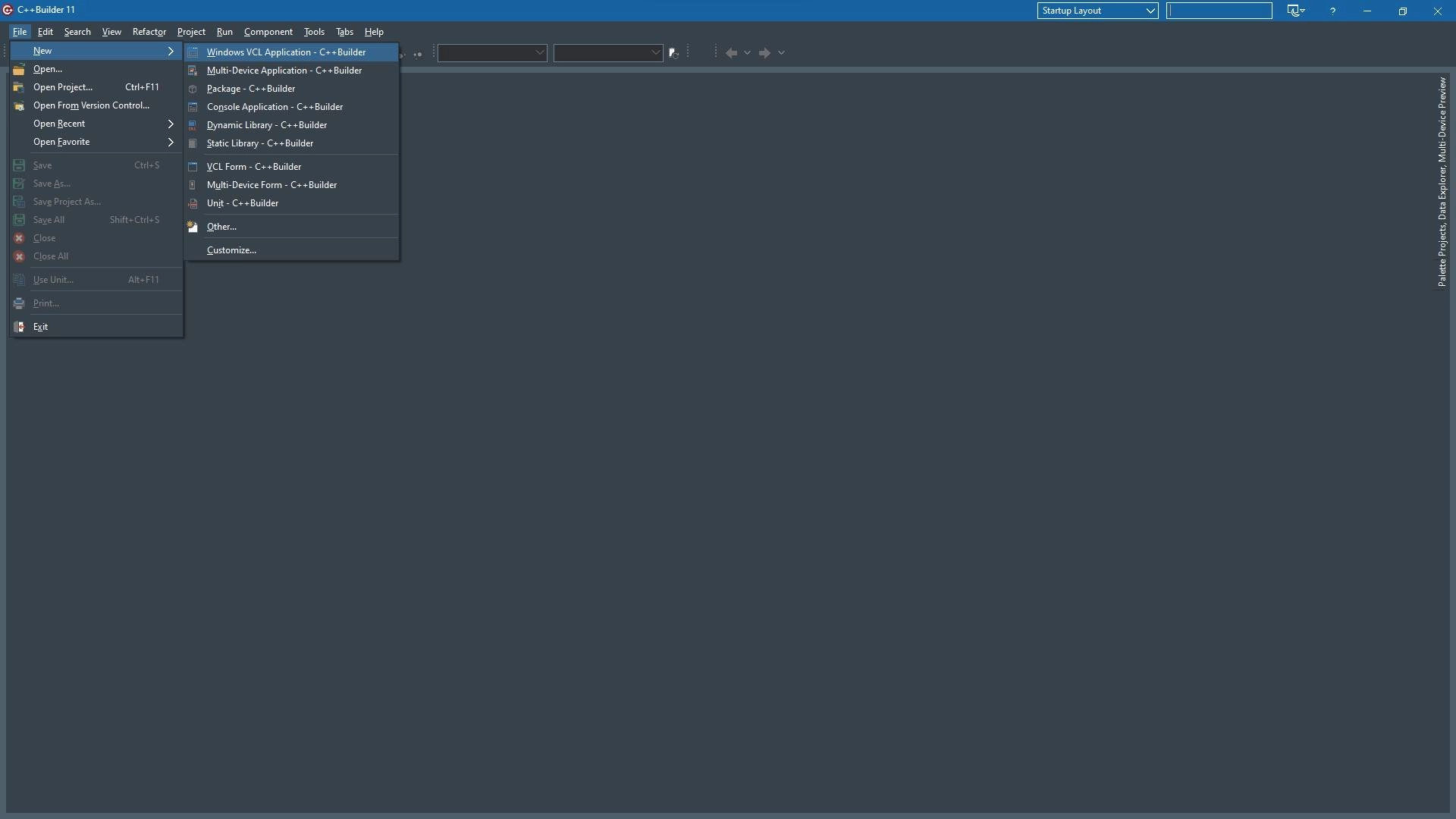The width and height of the screenshot is (1456, 819).
Task: Click the Forward navigation arrow in the toolbar
Action: (764, 53)
